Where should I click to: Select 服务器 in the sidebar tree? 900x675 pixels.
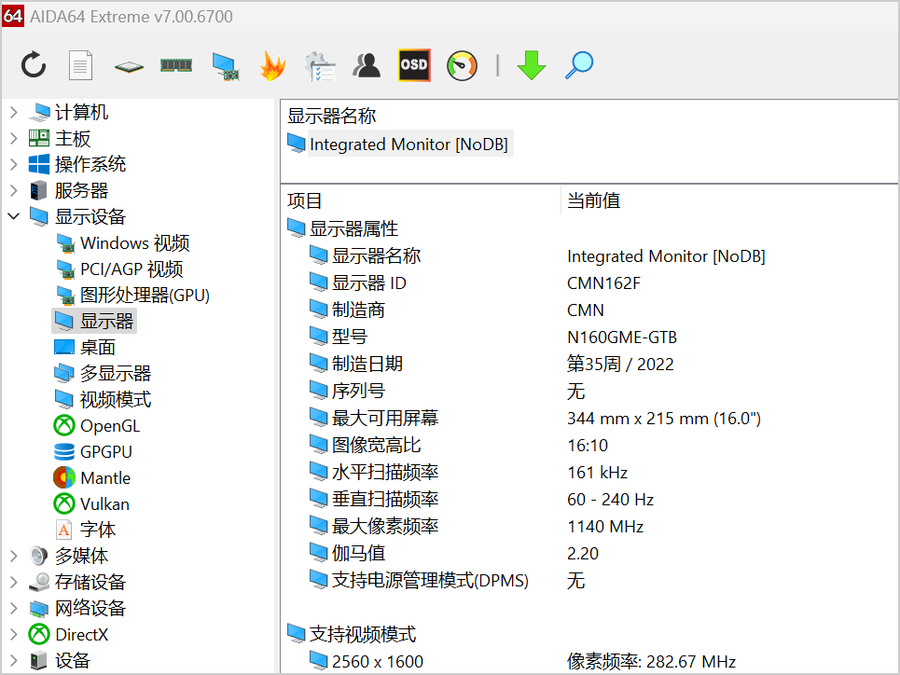[81, 191]
